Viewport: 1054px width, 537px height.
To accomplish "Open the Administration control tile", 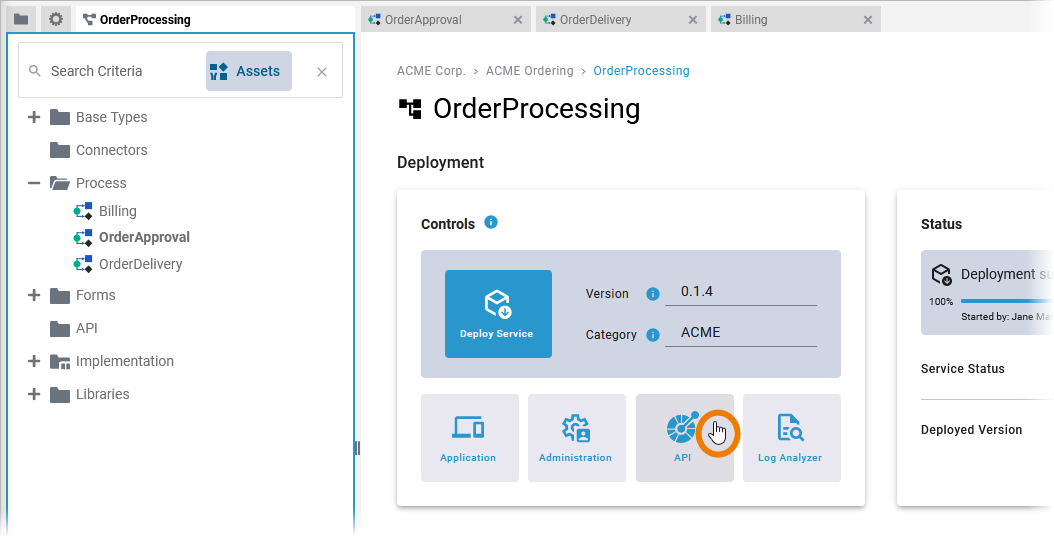I will click(576, 438).
